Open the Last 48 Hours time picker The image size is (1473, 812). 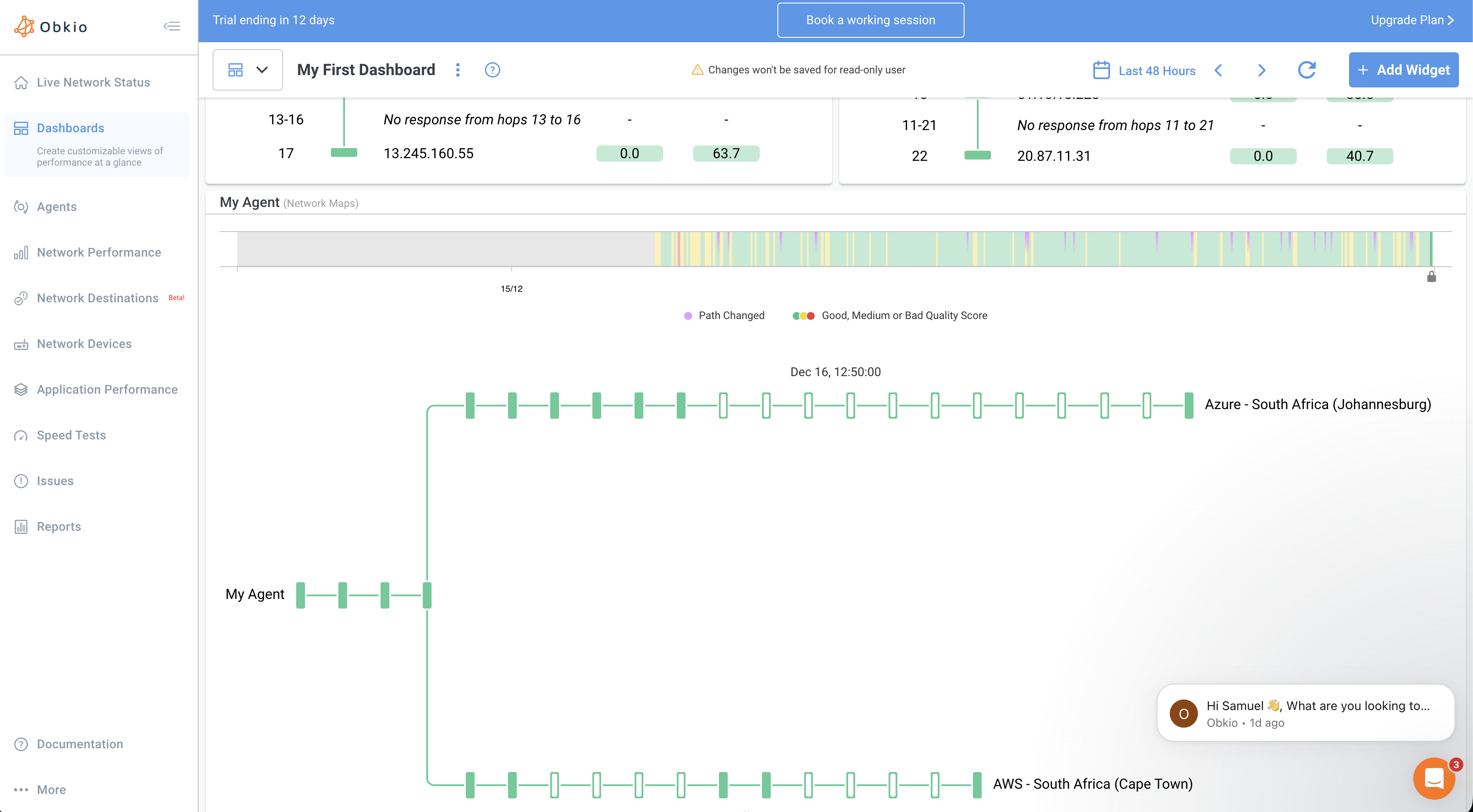point(1143,70)
